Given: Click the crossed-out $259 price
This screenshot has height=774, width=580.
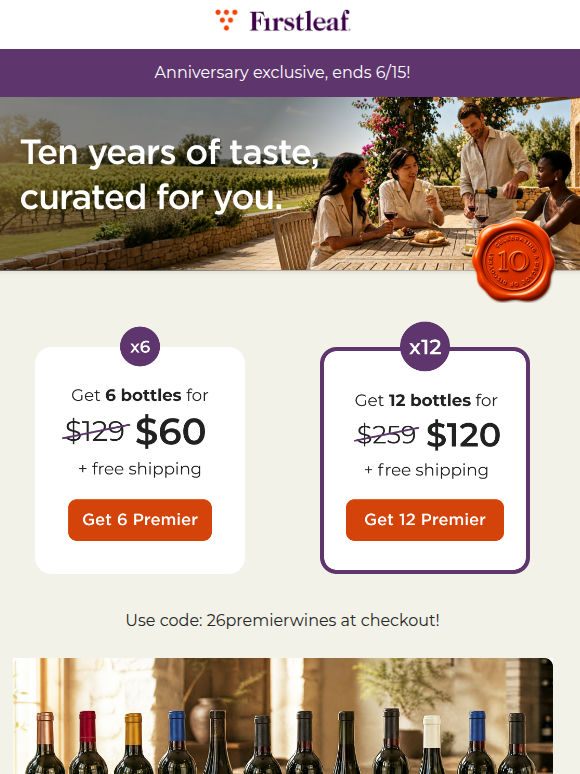Looking at the screenshot, I should [387, 434].
